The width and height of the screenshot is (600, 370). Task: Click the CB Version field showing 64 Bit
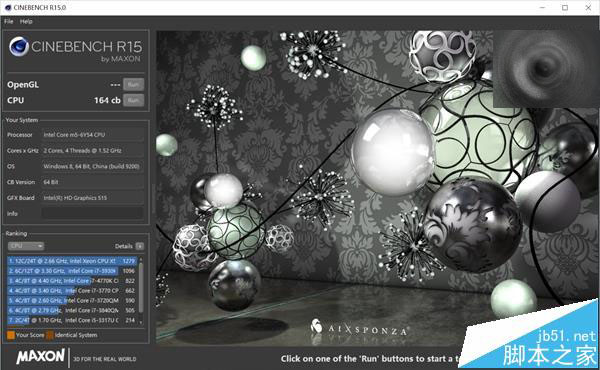pyautogui.click(x=93, y=182)
